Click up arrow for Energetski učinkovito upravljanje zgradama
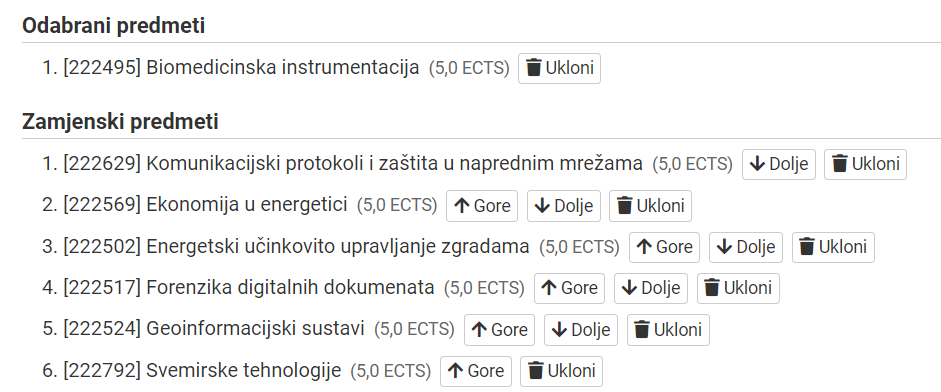This screenshot has height=392, width=941. click(645, 247)
